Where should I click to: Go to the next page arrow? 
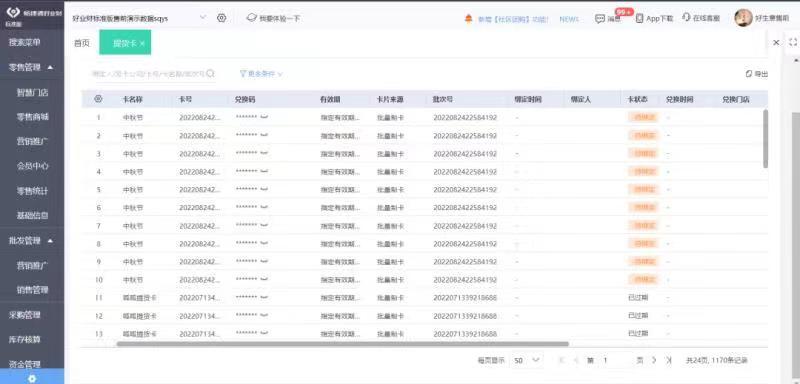[654, 360]
